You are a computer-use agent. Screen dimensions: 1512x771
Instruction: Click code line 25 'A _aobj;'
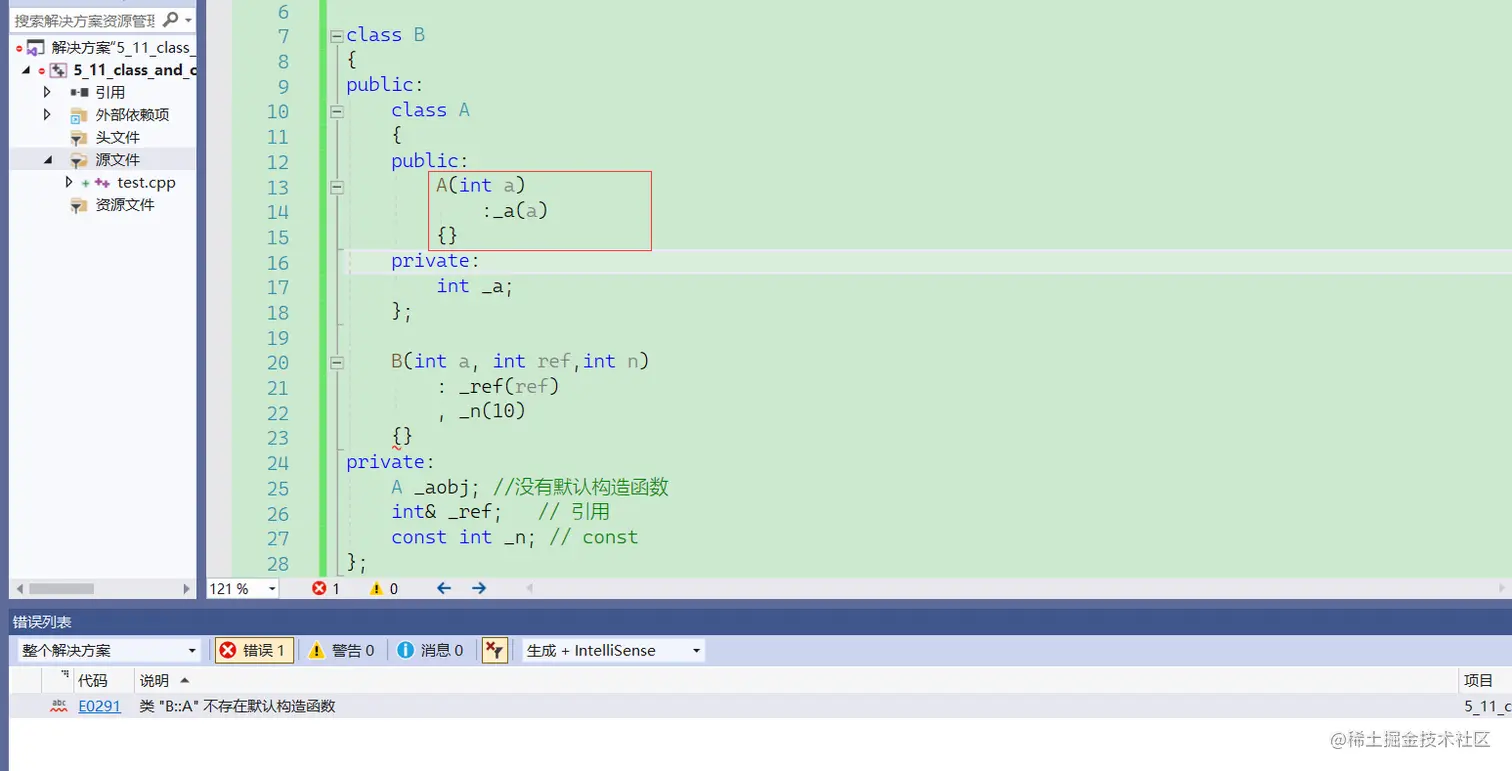click(x=435, y=487)
